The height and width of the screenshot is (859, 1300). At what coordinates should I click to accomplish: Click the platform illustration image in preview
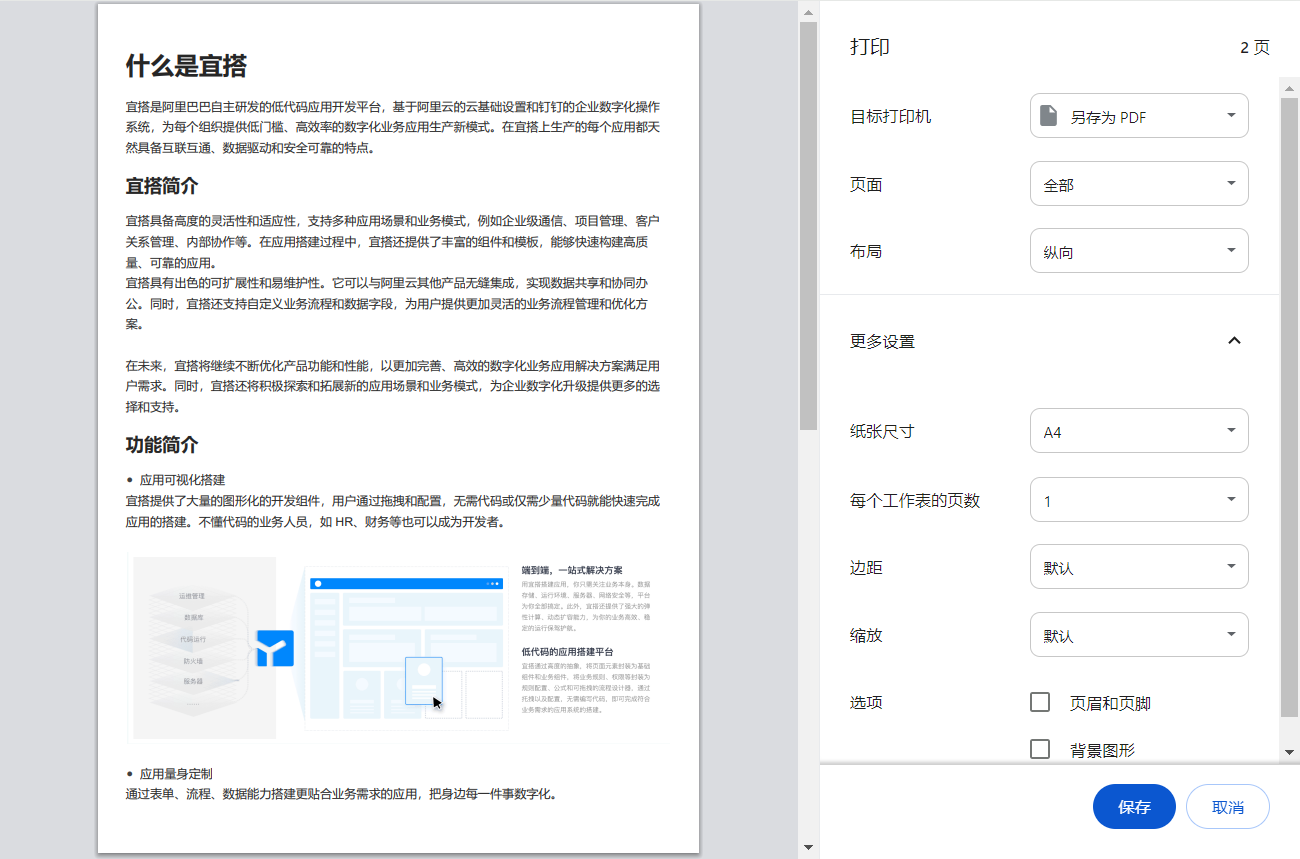pyautogui.click(x=394, y=648)
